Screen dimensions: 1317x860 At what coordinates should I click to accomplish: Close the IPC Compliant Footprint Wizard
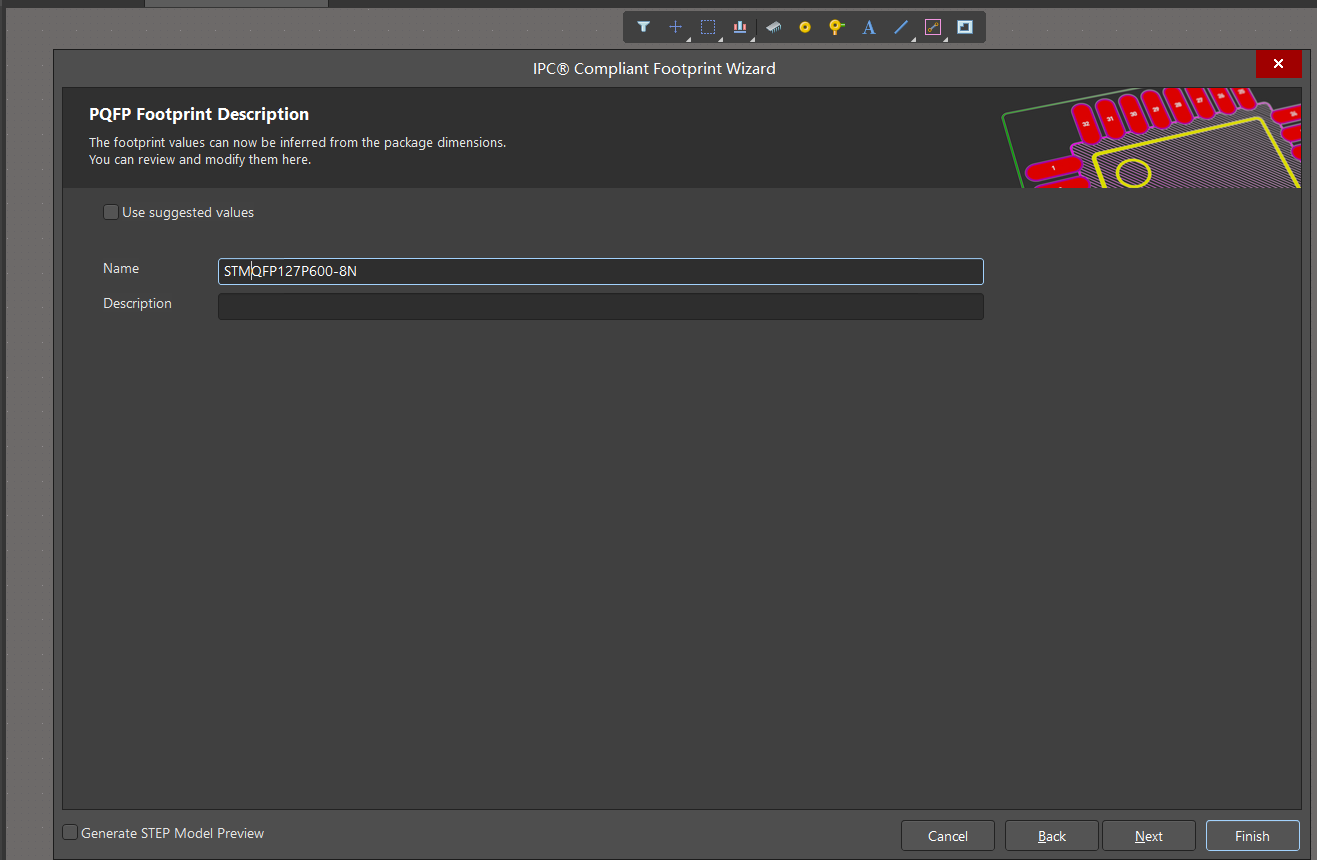[1278, 64]
